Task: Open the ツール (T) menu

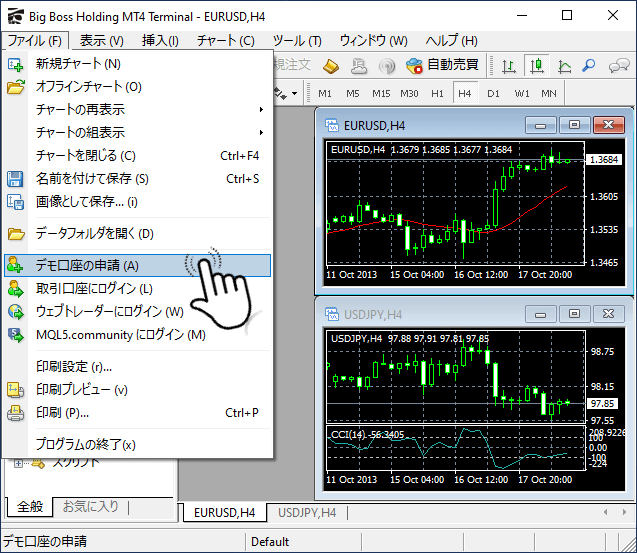Action: (297, 41)
